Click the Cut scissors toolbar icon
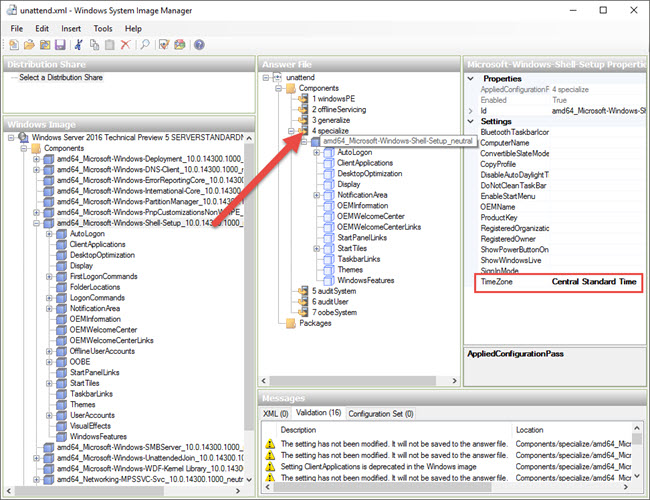This screenshot has width=650, height=500. (x=78, y=45)
